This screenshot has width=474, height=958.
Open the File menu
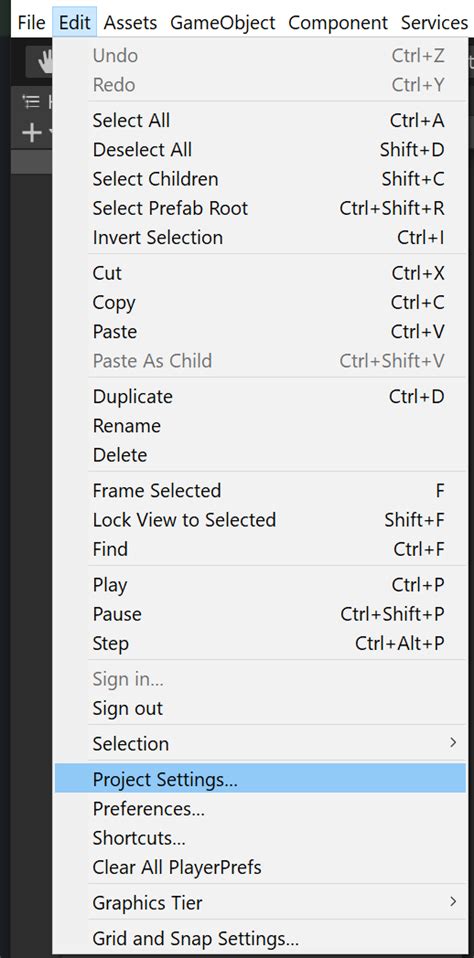tap(32, 23)
